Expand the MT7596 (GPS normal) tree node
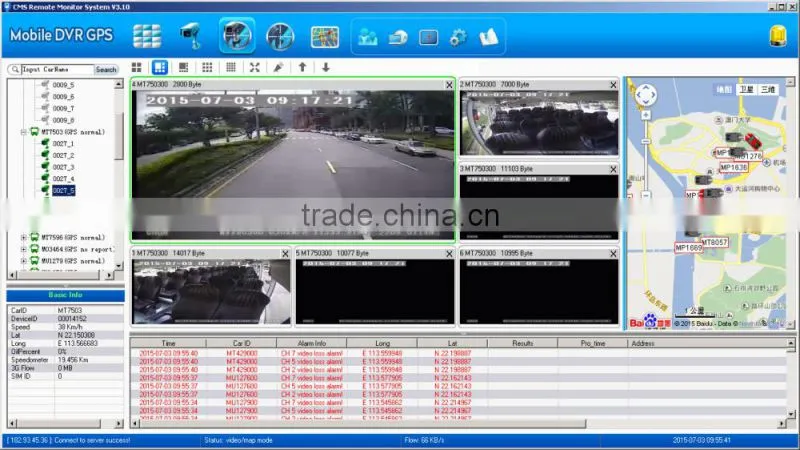Viewport: 800px width, 450px height. pyautogui.click(x=23, y=238)
